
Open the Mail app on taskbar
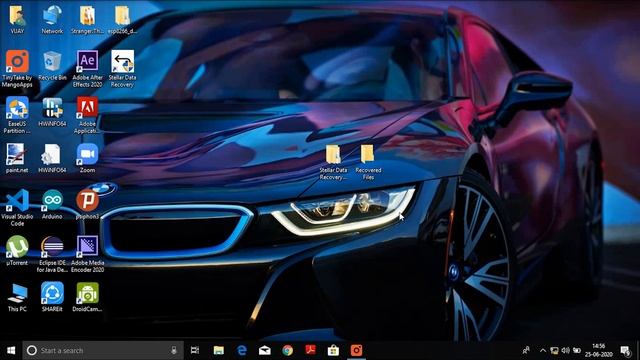pos(264,350)
